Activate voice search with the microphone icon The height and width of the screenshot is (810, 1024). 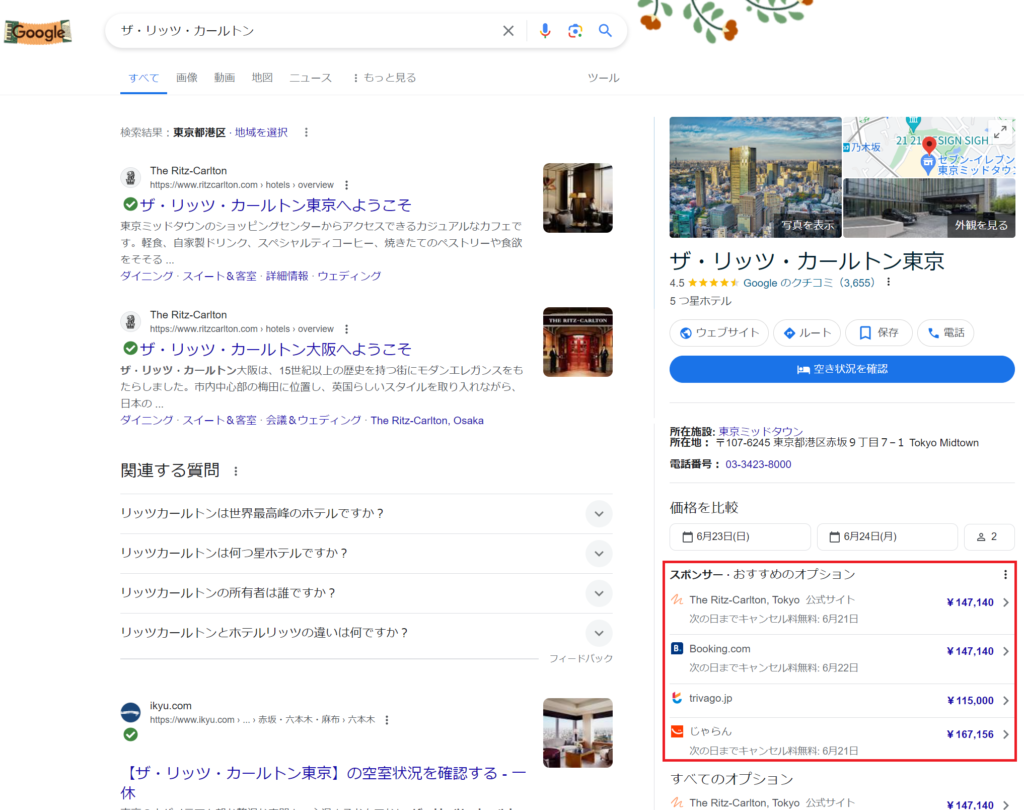pos(545,31)
